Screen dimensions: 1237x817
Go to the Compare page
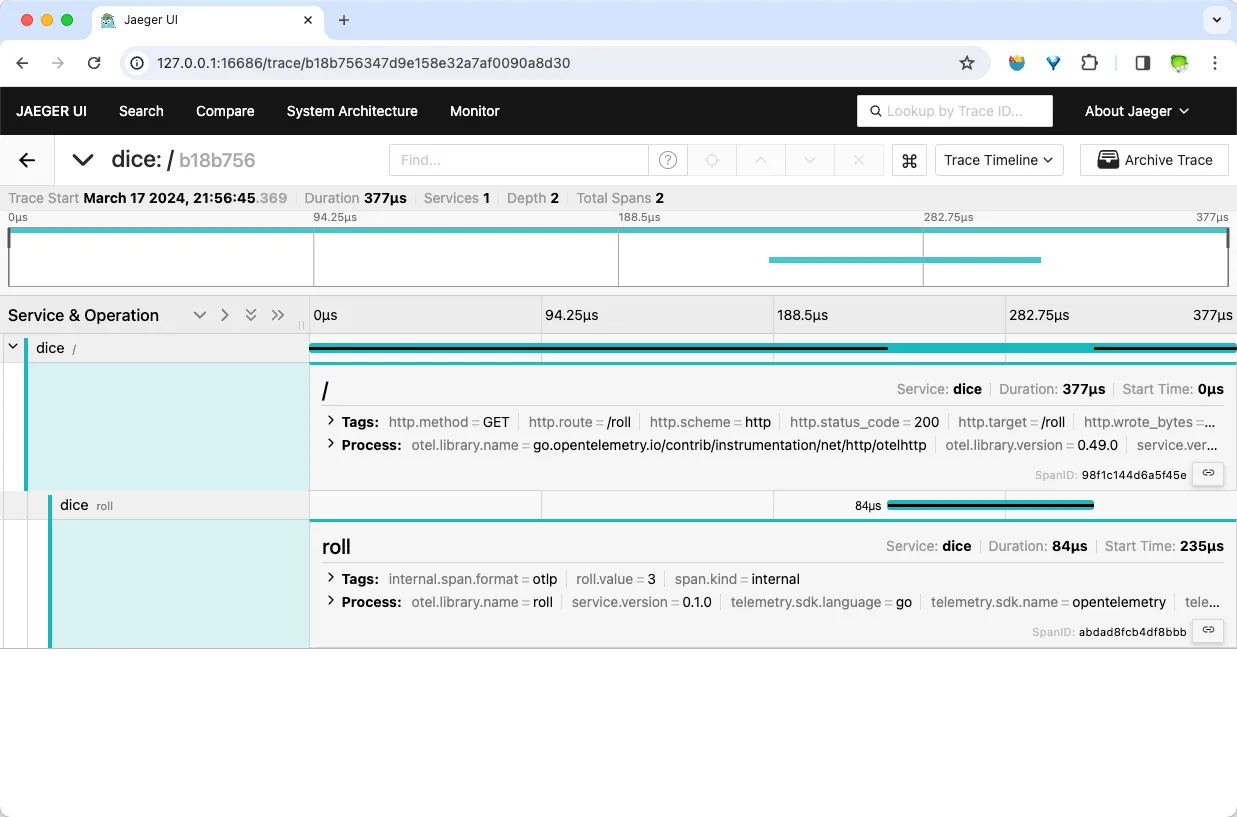(x=225, y=111)
